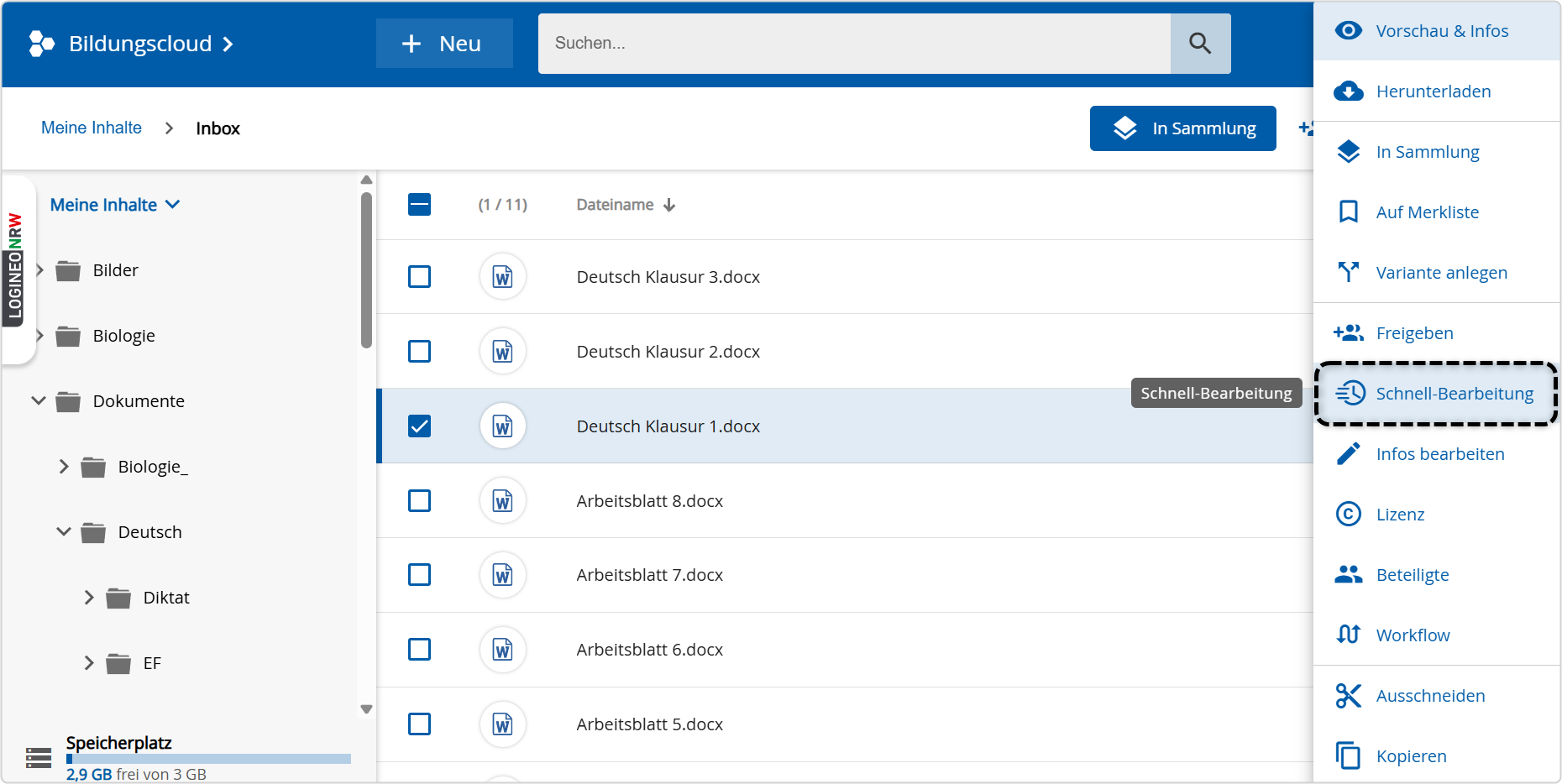Expand the Biologie folder chevron
This screenshot has height=784, width=1562.
tap(39, 336)
